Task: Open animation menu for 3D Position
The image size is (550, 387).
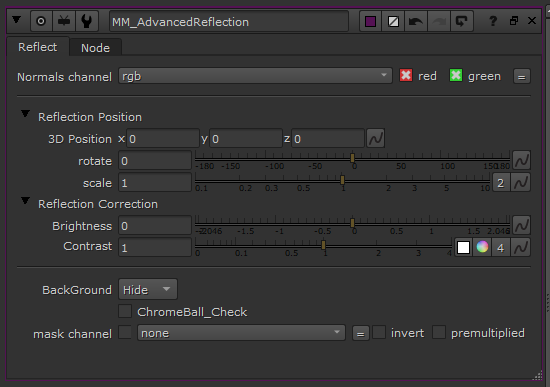Action: coord(375,138)
